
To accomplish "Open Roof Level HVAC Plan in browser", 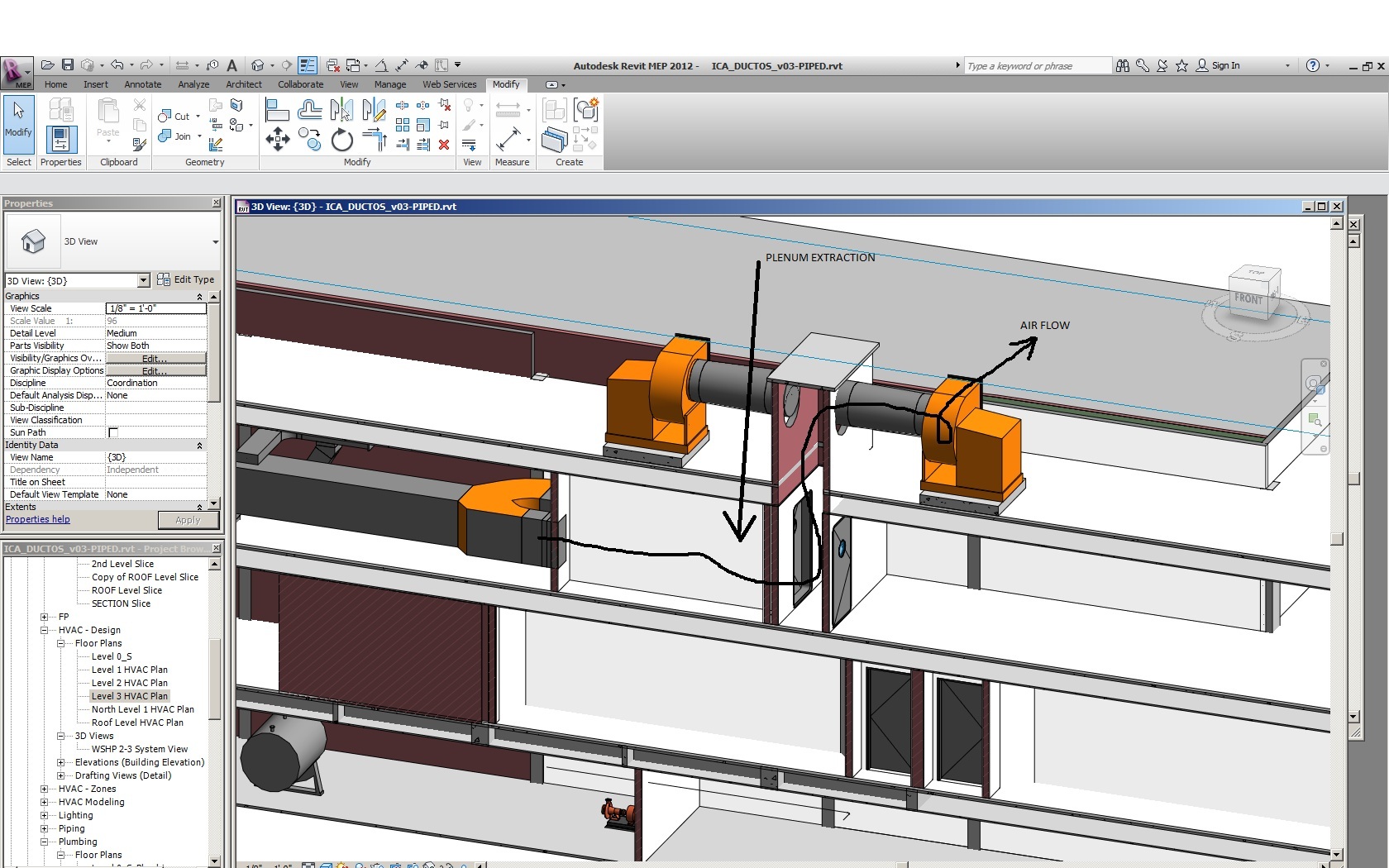I will coord(137,723).
